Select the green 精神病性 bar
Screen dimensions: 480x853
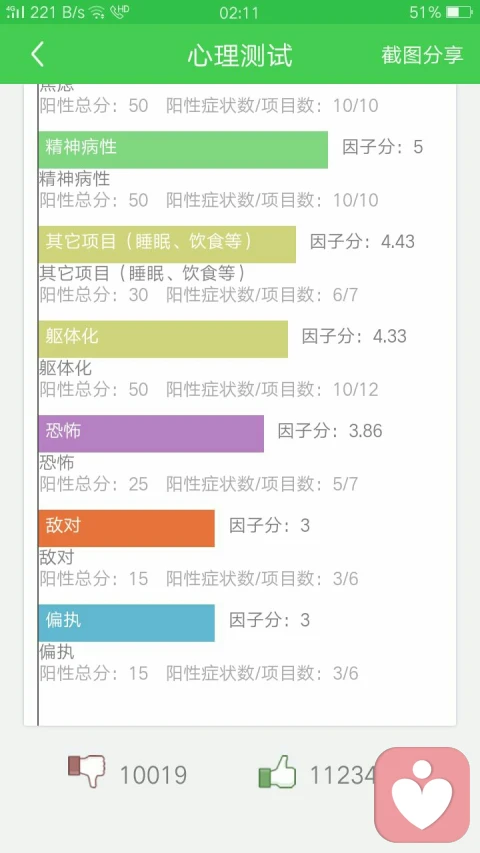(183, 150)
